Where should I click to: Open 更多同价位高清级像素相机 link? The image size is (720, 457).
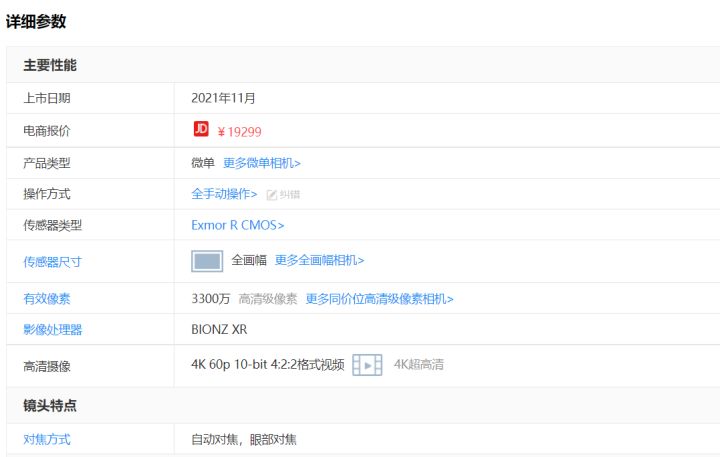379,299
